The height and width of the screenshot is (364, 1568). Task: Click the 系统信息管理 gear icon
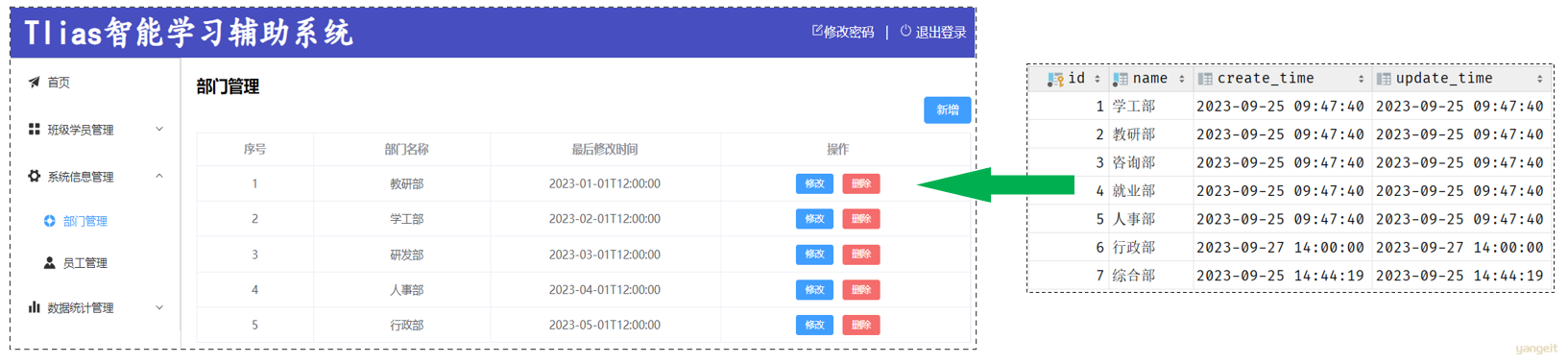35,177
